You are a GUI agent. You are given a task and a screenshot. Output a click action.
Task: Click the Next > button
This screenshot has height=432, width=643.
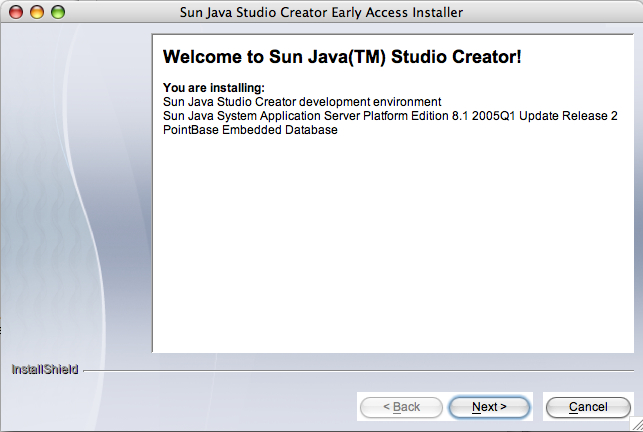click(x=489, y=407)
